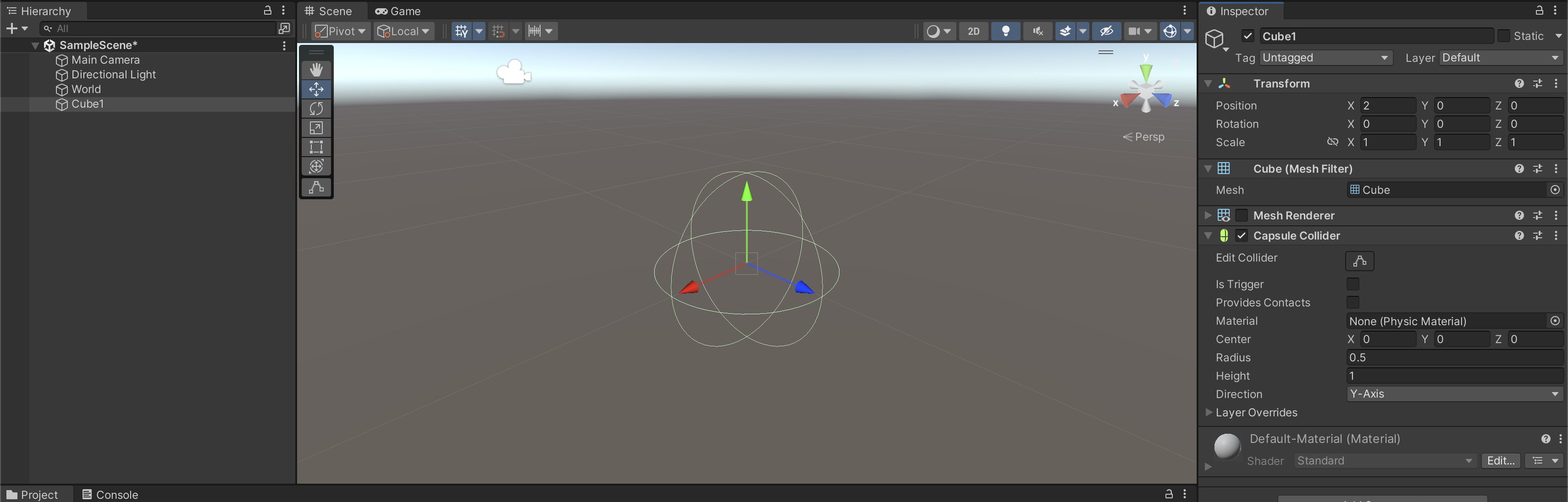Toggle hidden objects visibility icon
Image resolution: width=1568 pixels, height=502 pixels.
[x=1106, y=31]
